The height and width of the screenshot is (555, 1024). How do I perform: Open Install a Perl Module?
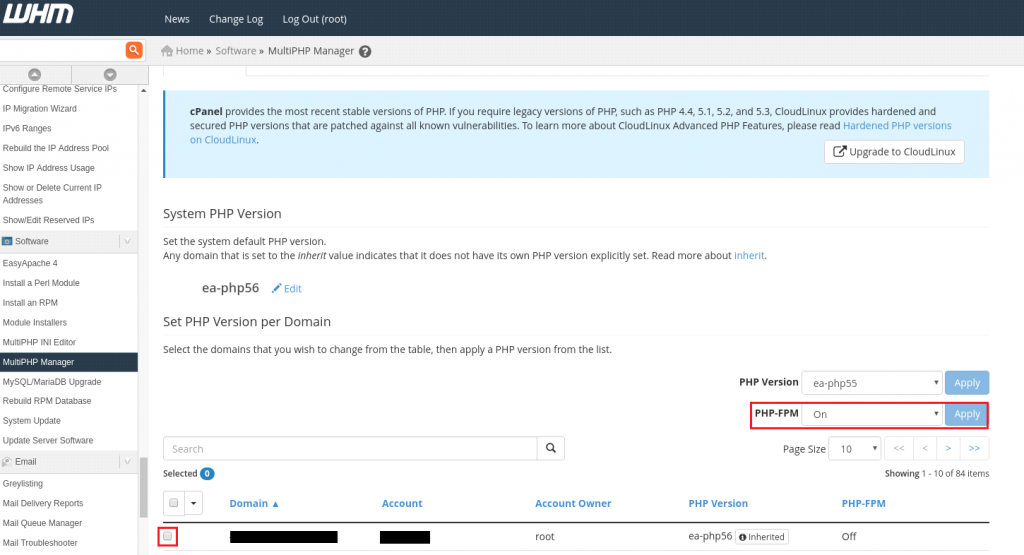click(41, 283)
